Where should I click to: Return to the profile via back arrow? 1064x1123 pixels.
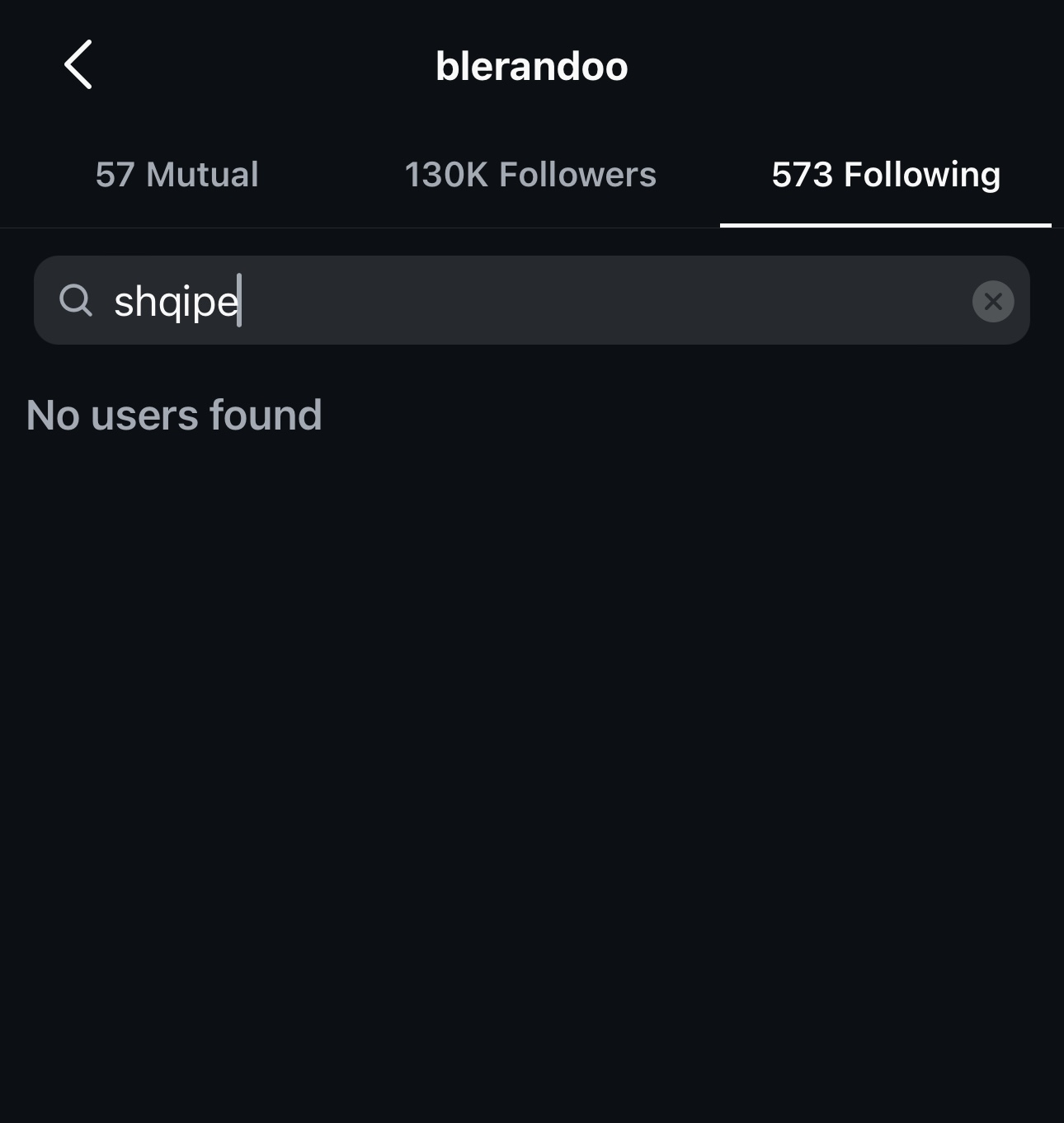click(78, 65)
